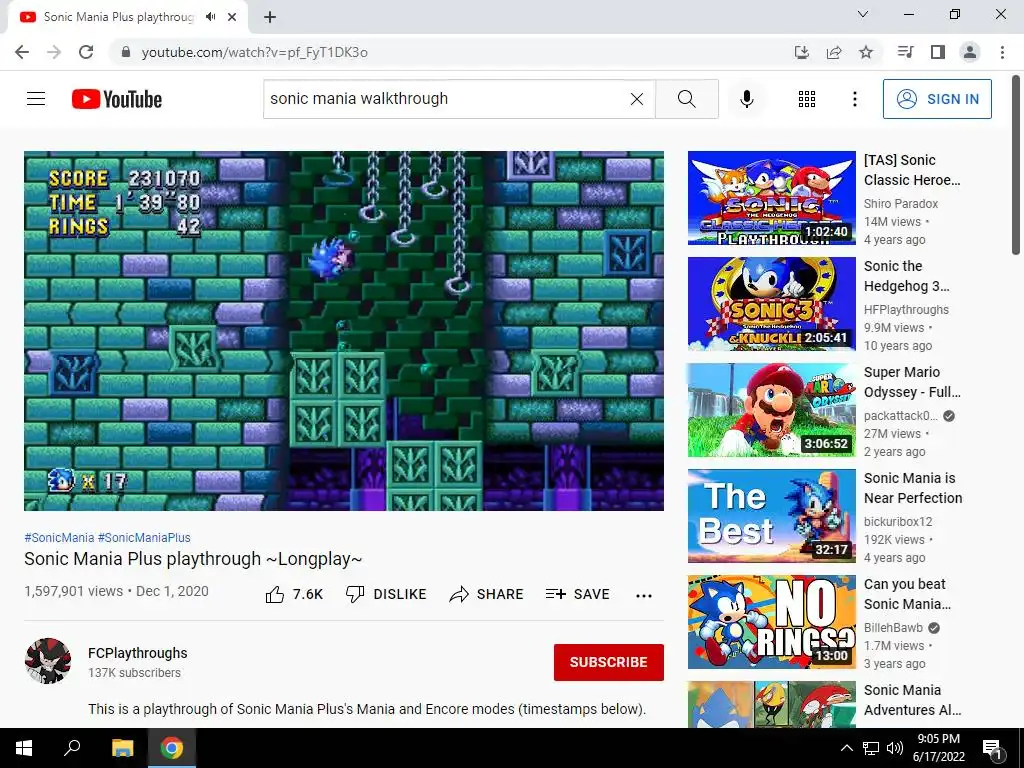Open bickuribox12 channel name

pyautogui.click(x=898, y=522)
